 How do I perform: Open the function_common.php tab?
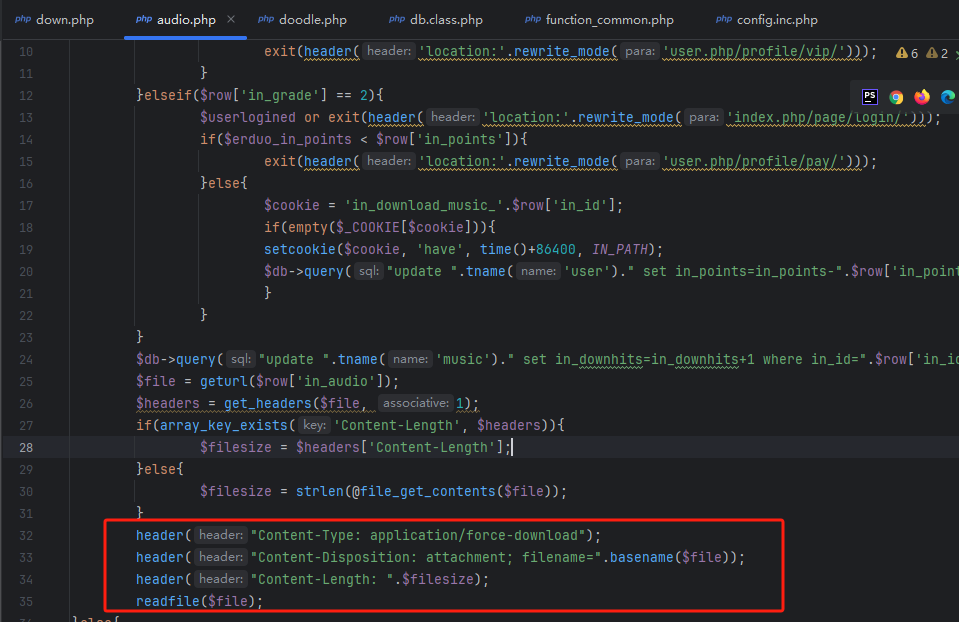pos(599,20)
